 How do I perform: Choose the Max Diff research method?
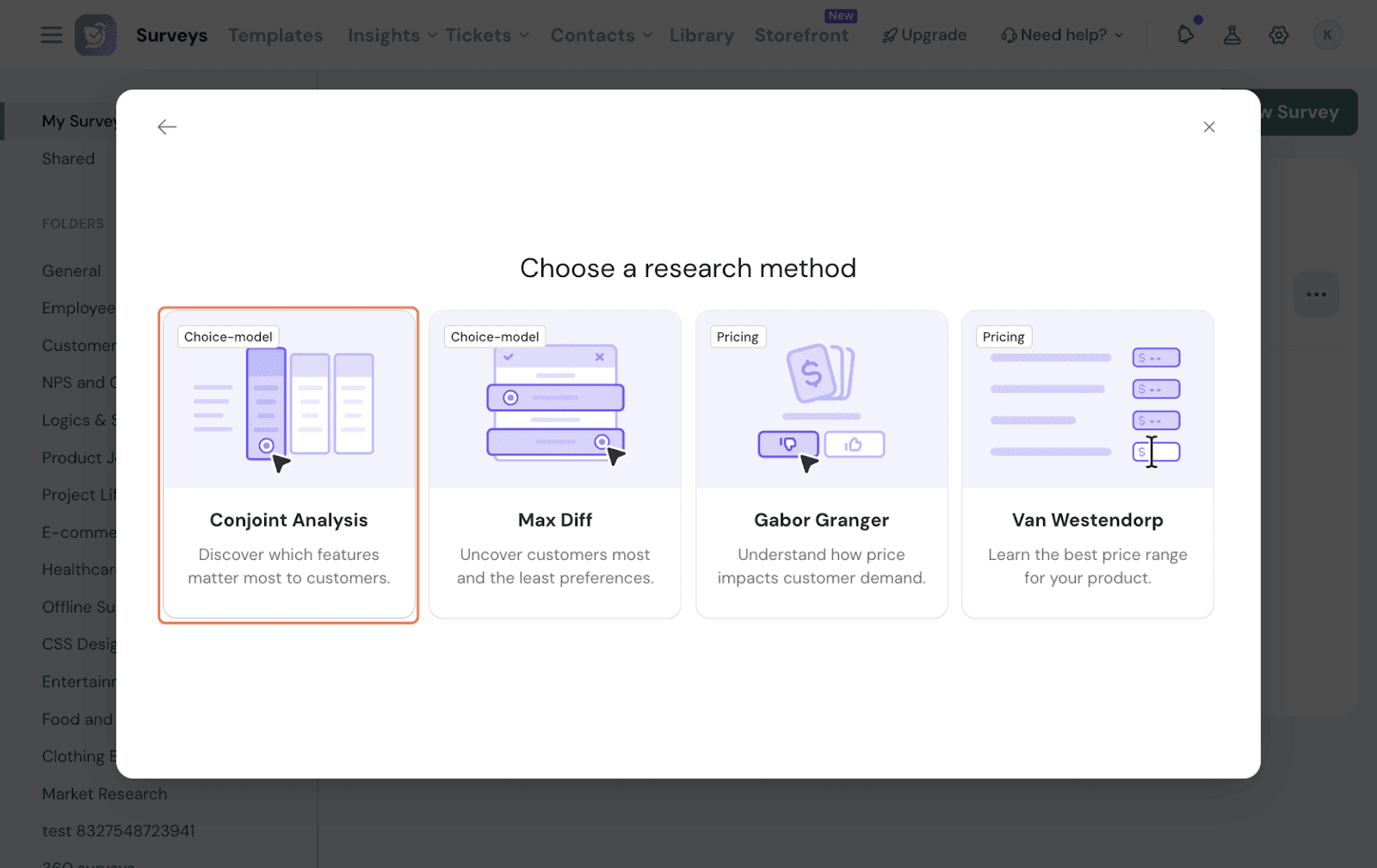(555, 465)
